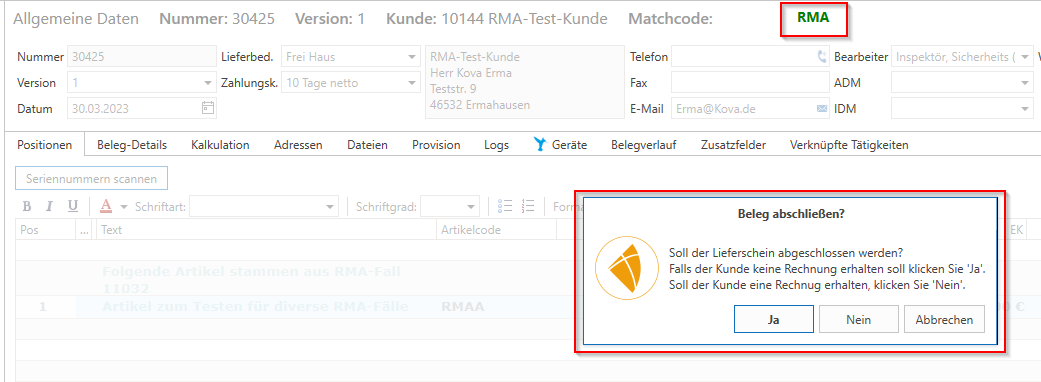Click the Seriennummern scannen button

pos(92,179)
